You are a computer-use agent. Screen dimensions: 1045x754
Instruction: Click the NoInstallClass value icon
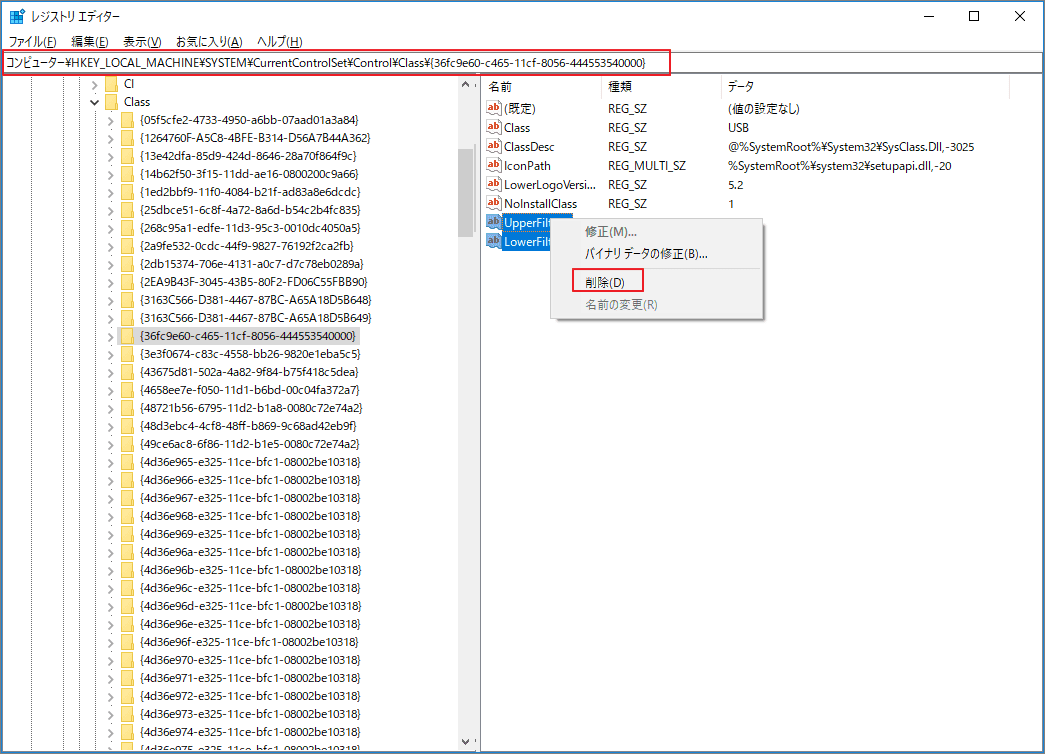pyautogui.click(x=494, y=203)
